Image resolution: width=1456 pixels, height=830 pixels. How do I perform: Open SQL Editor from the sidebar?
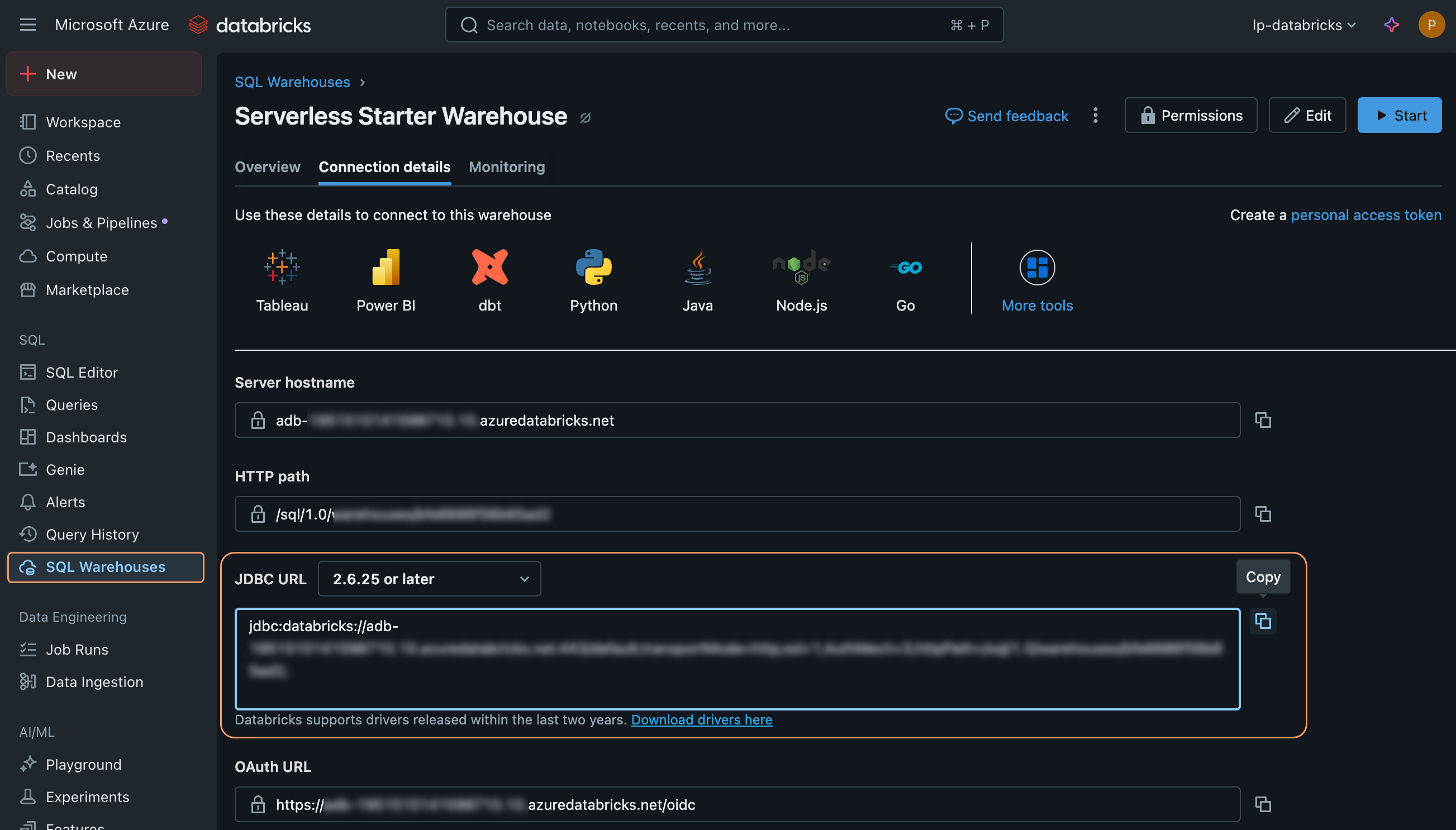coord(82,372)
